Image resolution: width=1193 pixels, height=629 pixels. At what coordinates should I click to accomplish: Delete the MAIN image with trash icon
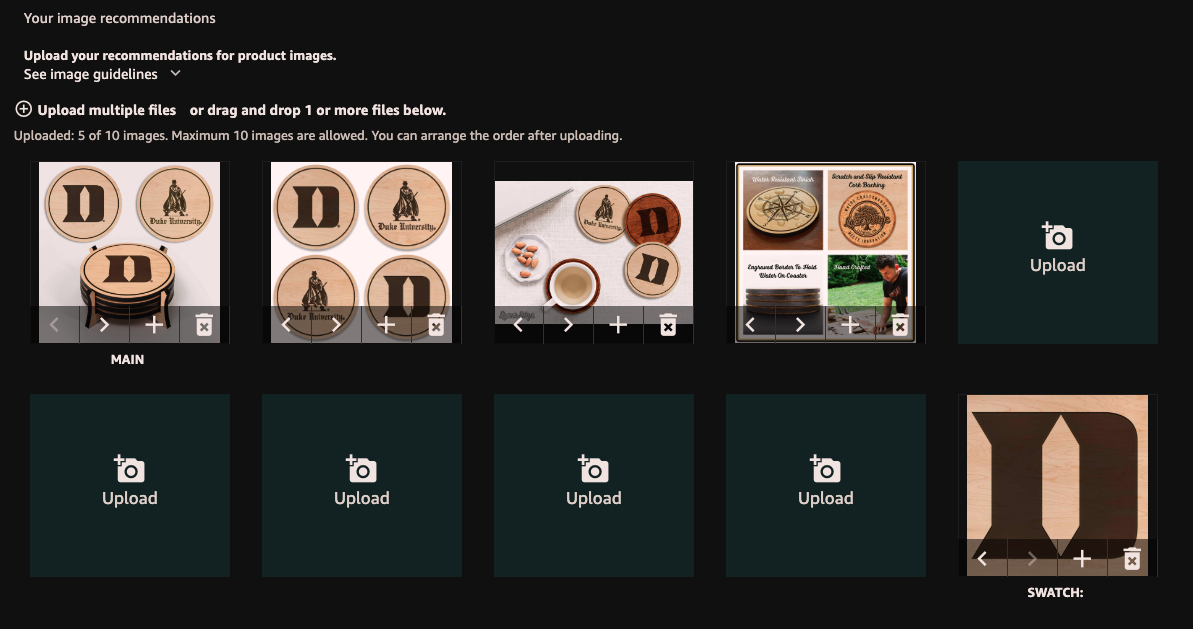pyautogui.click(x=204, y=326)
